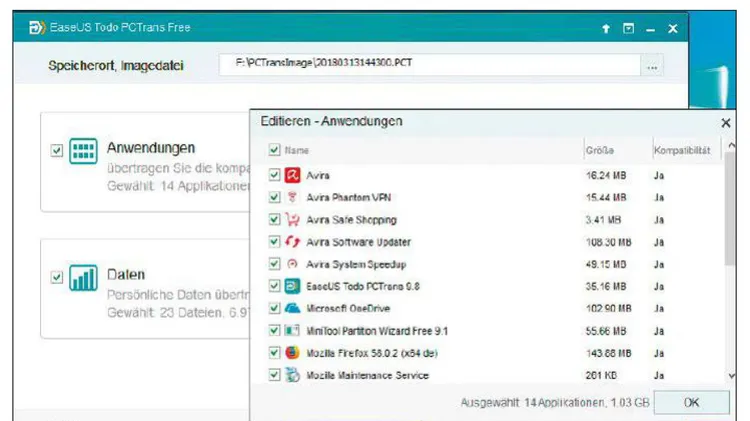Click the Avira Phantom VPN icon
This screenshot has width=750, height=421.
[x=292, y=197]
